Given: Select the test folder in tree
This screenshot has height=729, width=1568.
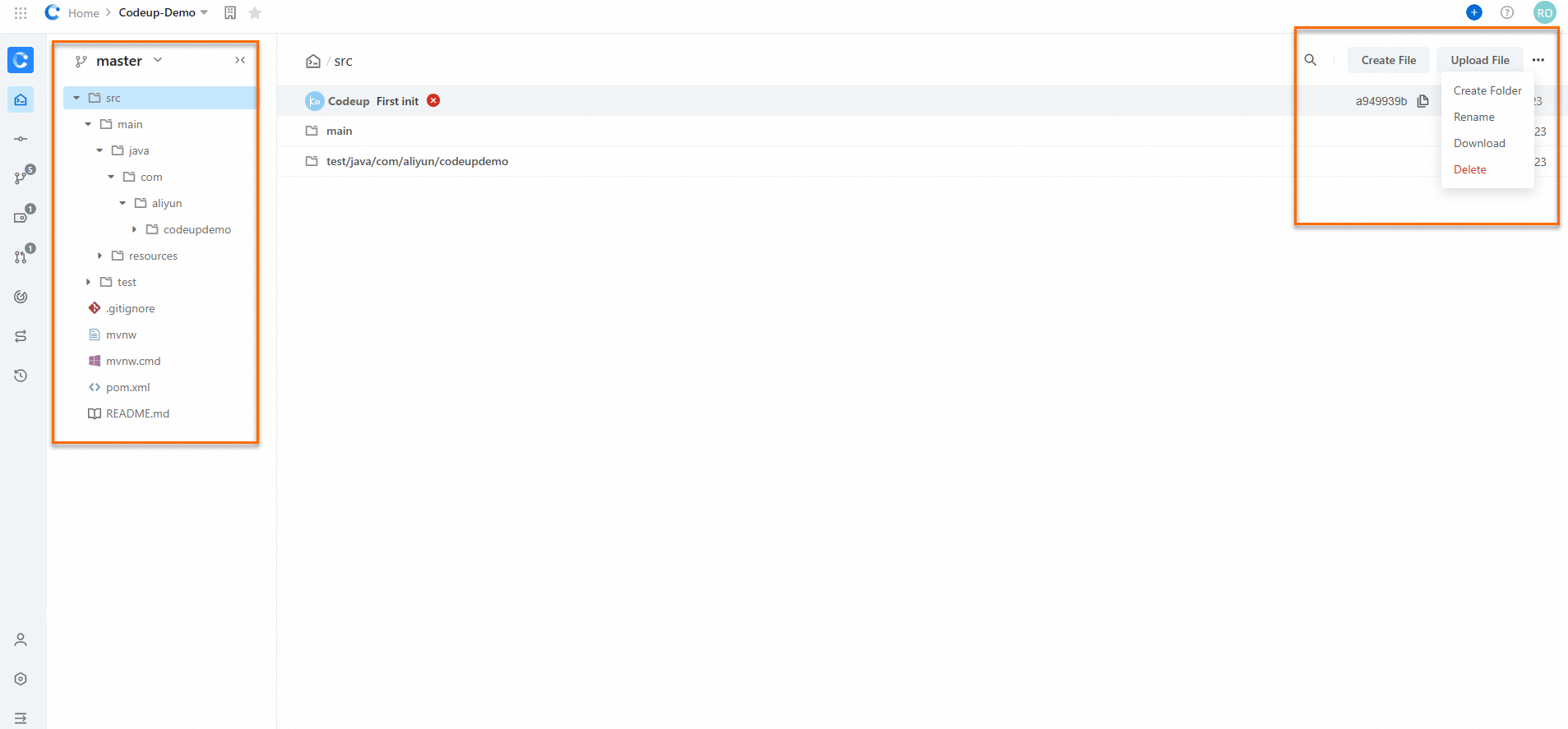Looking at the screenshot, I should [x=126, y=282].
